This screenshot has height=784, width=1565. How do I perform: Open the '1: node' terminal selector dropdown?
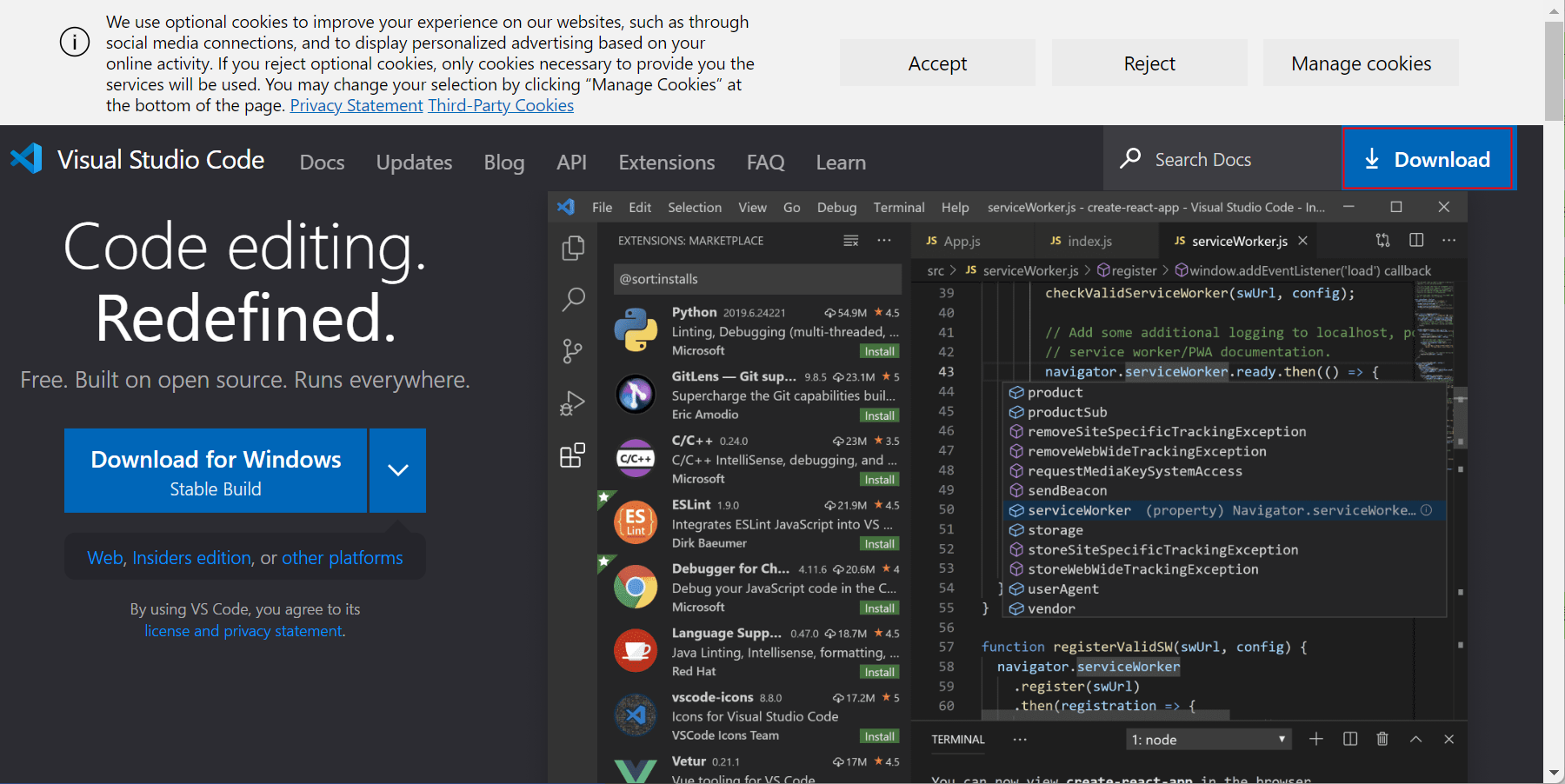pyautogui.click(x=1209, y=740)
